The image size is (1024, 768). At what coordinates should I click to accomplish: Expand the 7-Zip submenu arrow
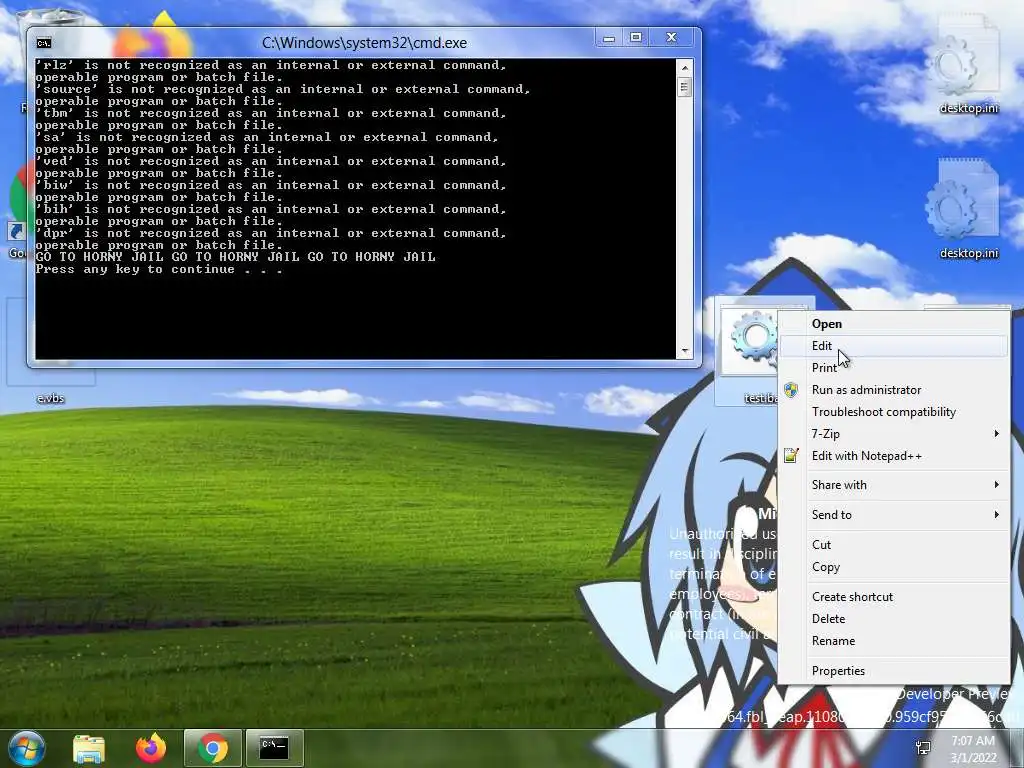click(997, 434)
